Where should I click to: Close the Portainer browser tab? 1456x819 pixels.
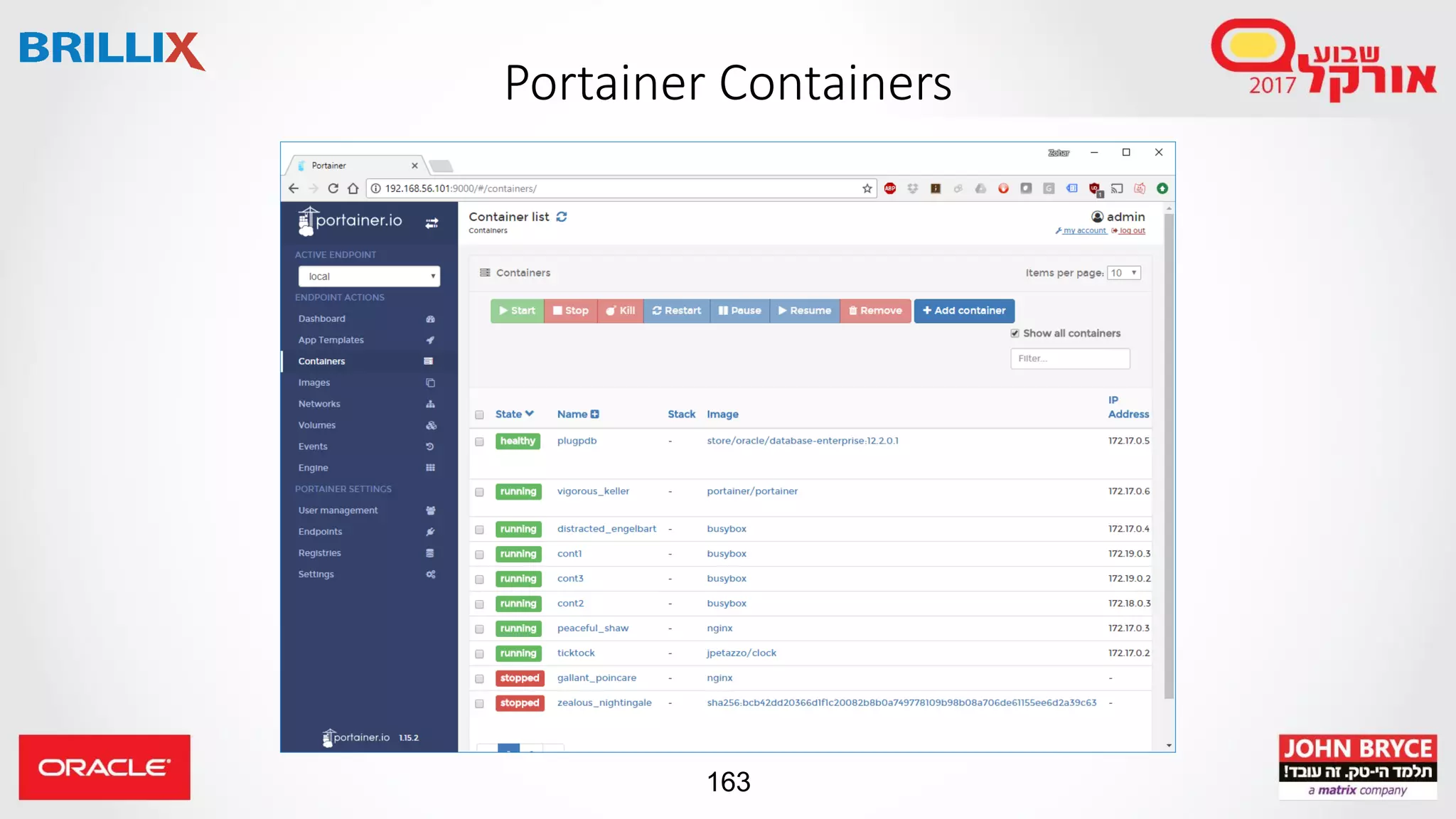pos(414,166)
